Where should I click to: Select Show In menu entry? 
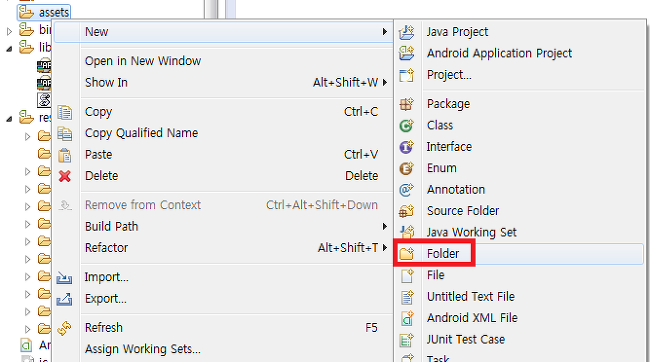(106, 83)
